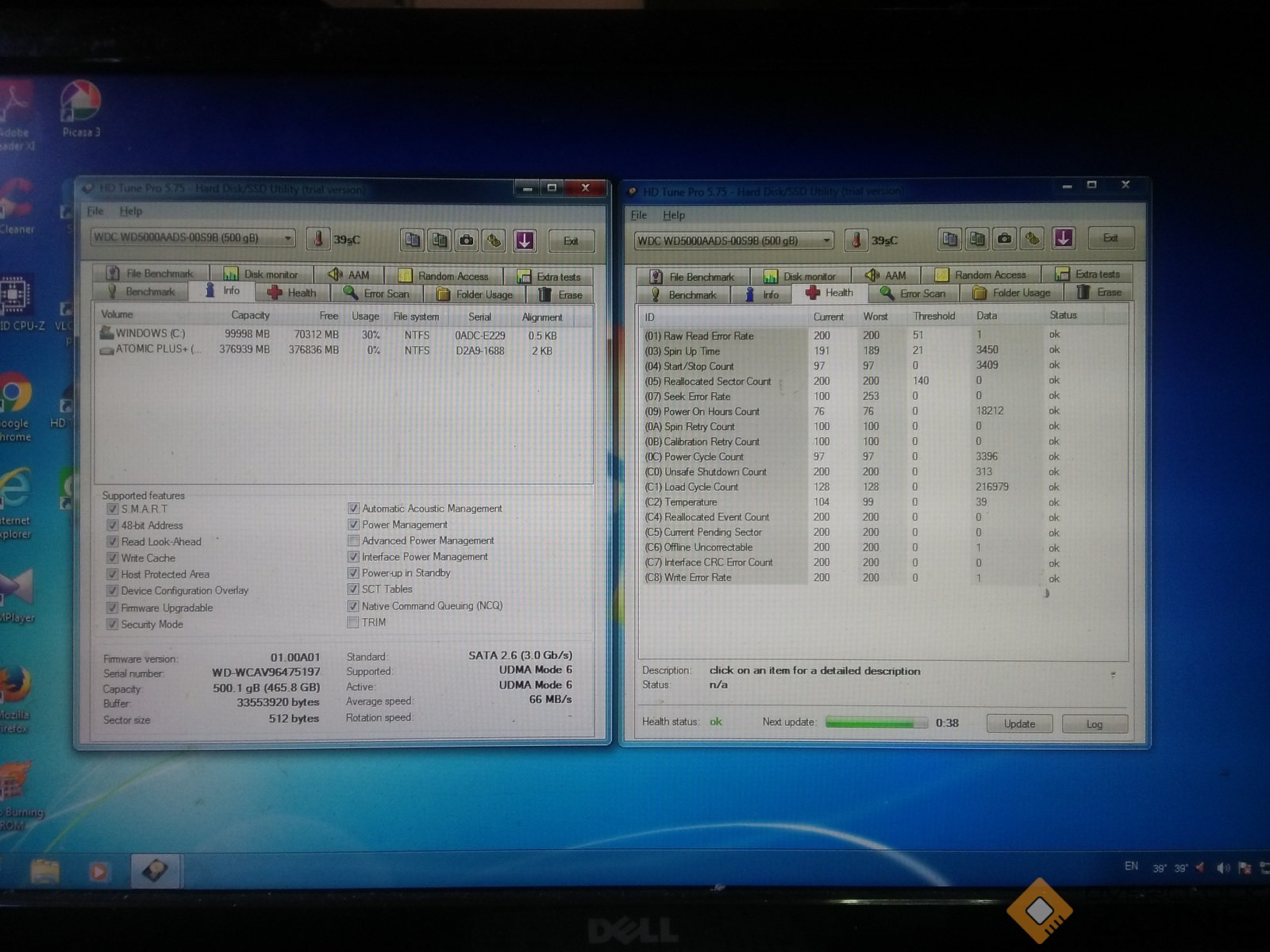This screenshot has width=1270, height=952.
Task: Click the thermometer icon in right window
Action: pyautogui.click(x=856, y=240)
